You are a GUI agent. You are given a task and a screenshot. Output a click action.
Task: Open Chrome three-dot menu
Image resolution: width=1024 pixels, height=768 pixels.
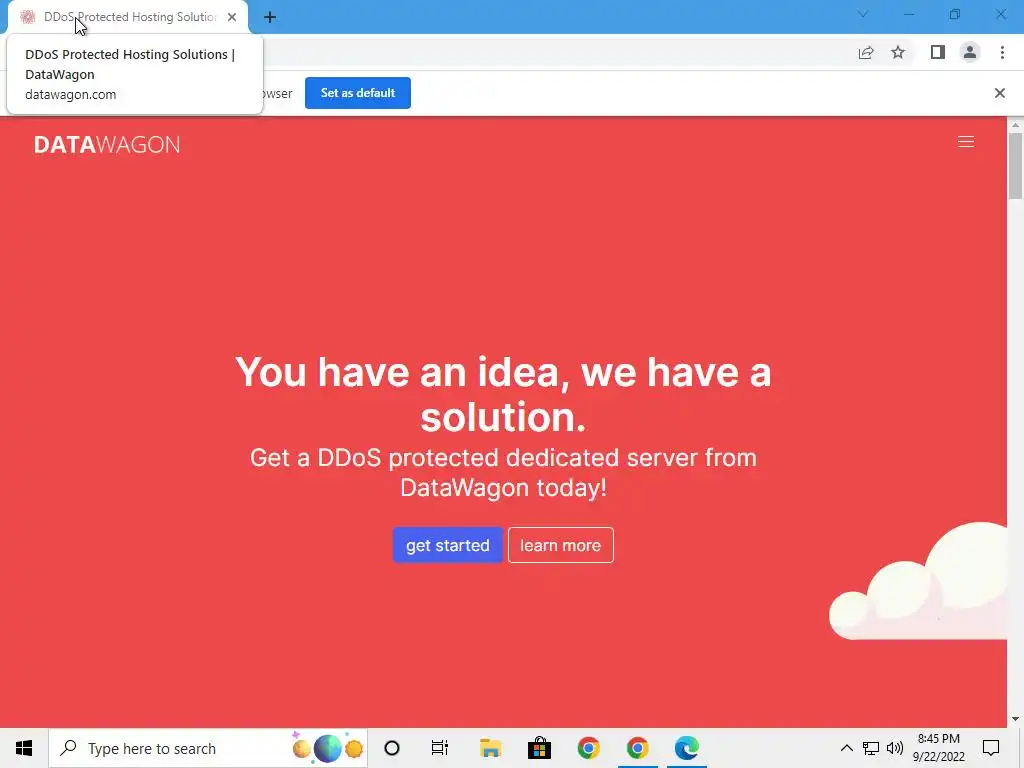(x=1002, y=52)
